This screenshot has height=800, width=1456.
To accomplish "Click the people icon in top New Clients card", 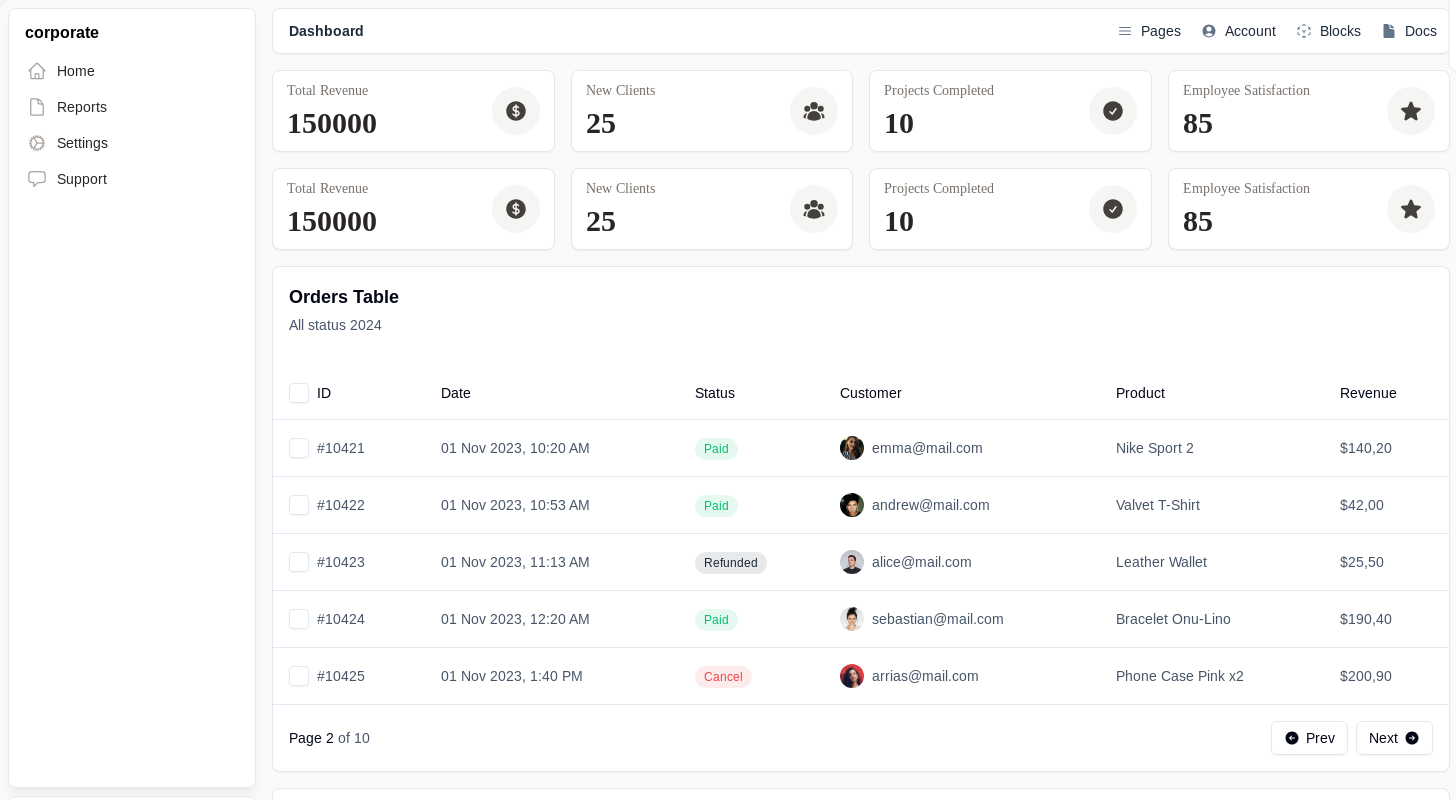I will pyautogui.click(x=814, y=111).
